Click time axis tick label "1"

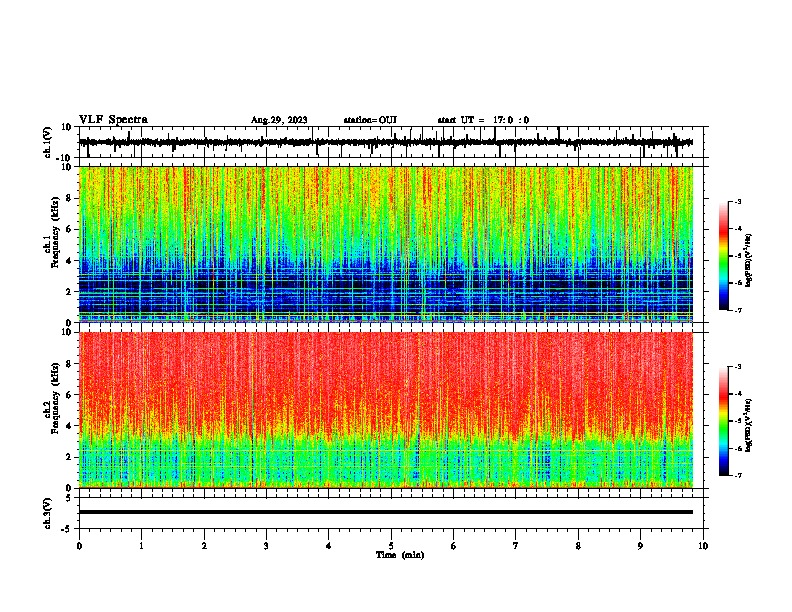click(x=141, y=546)
